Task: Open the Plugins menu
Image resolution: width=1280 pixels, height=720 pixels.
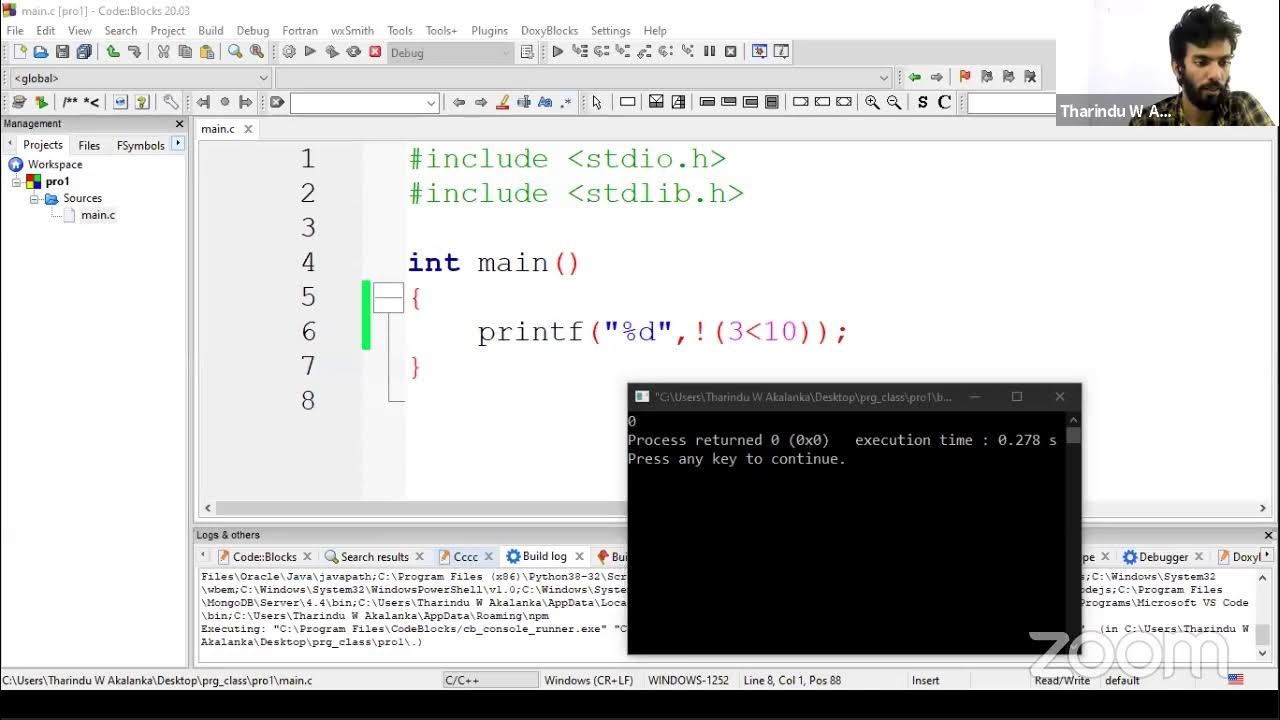Action: [489, 31]
